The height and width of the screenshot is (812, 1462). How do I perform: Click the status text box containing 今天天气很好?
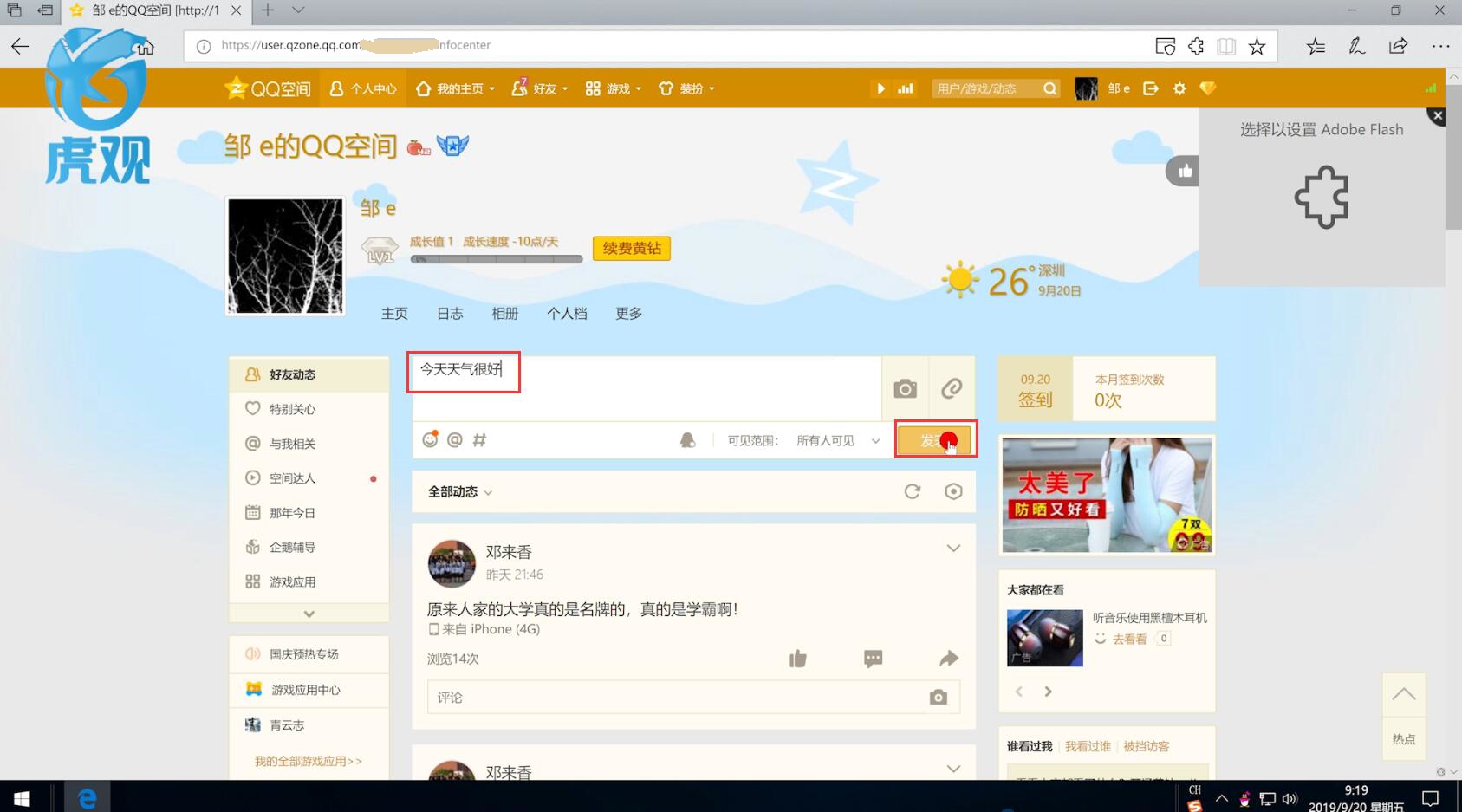point(647,388)
